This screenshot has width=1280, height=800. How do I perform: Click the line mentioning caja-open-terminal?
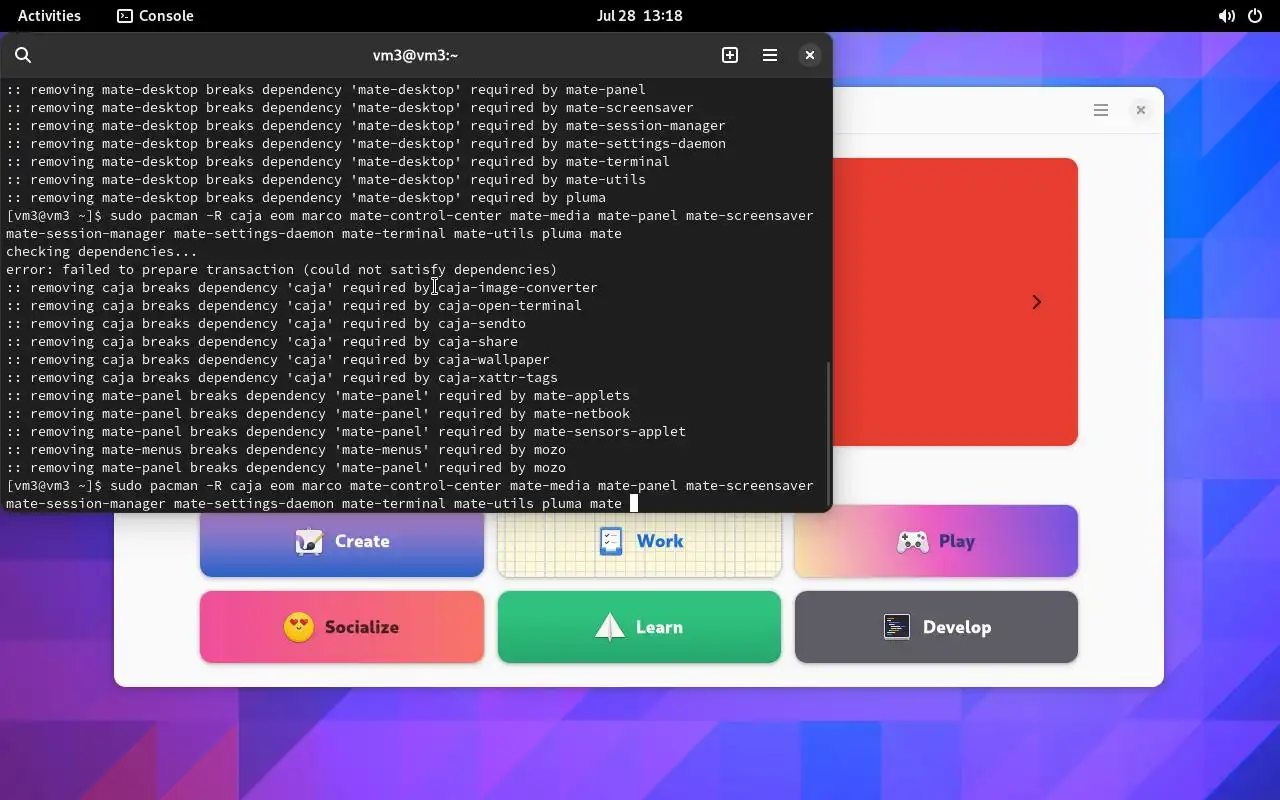click(294, 305)
